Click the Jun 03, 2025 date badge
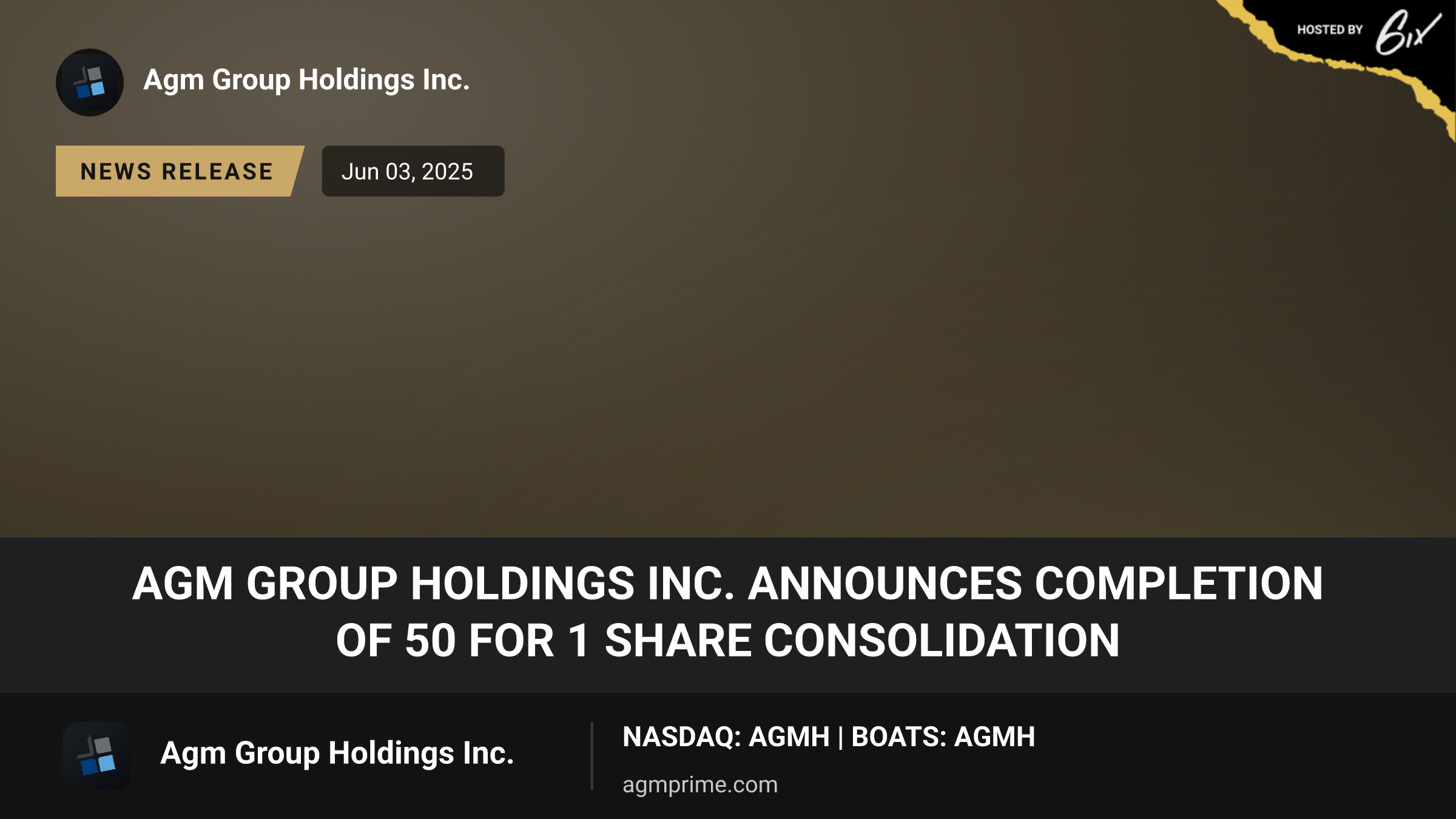The height and width of the screenshot is (819, 1456). click(413, 171)
